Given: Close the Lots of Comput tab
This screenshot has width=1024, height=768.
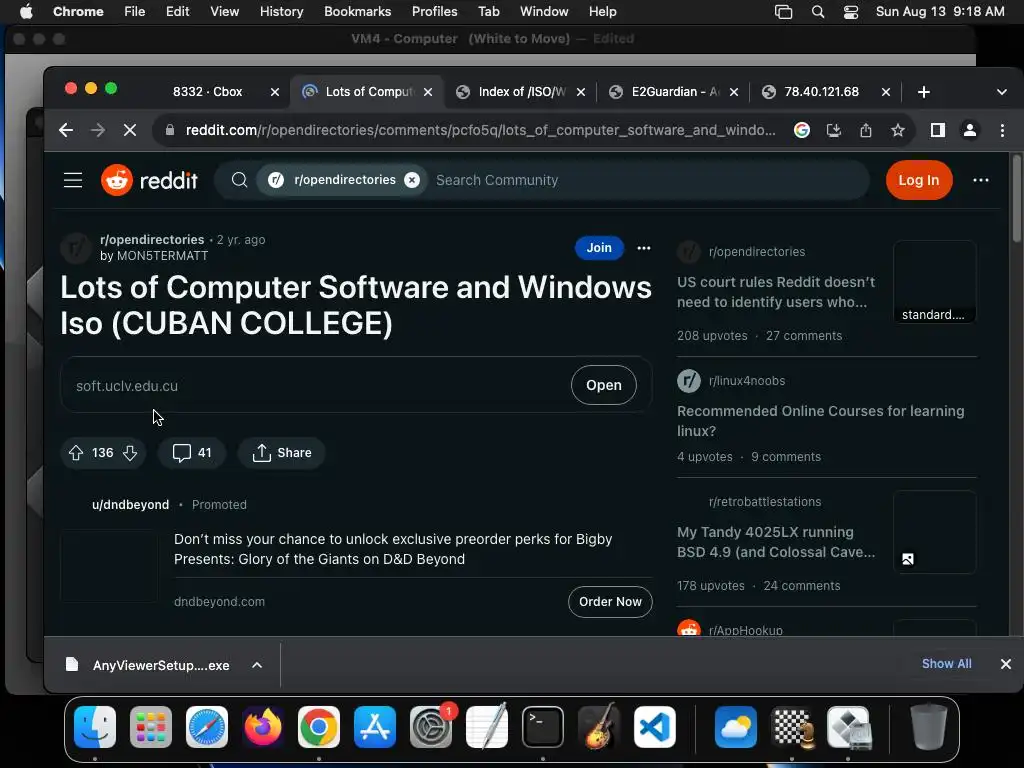Looking at the screenshot, I should [428, 92].
